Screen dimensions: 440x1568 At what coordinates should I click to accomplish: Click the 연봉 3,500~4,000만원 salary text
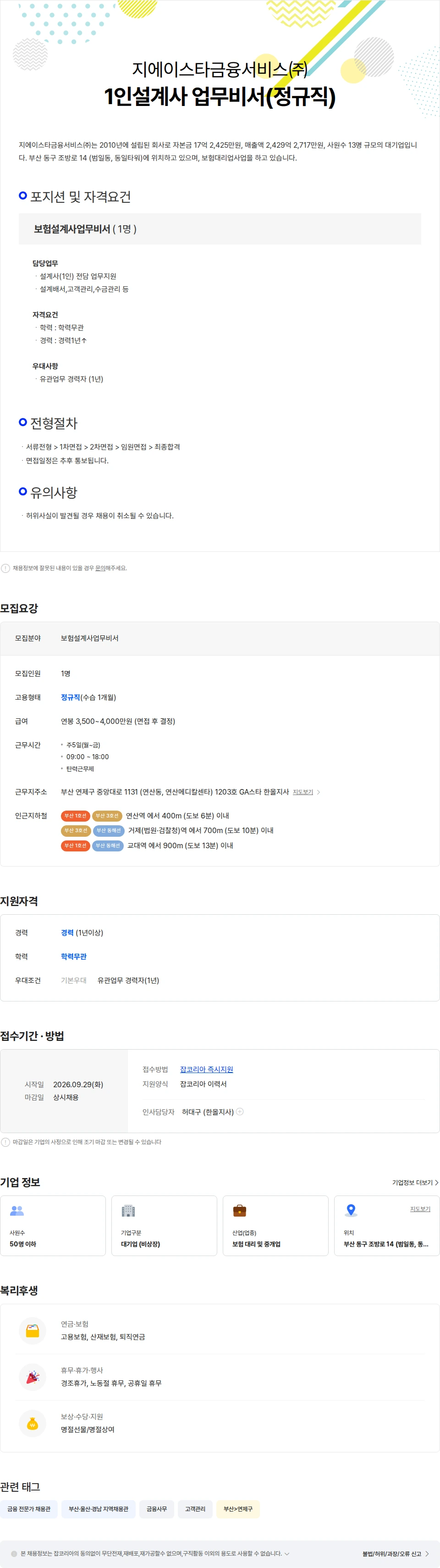[118, 721]
